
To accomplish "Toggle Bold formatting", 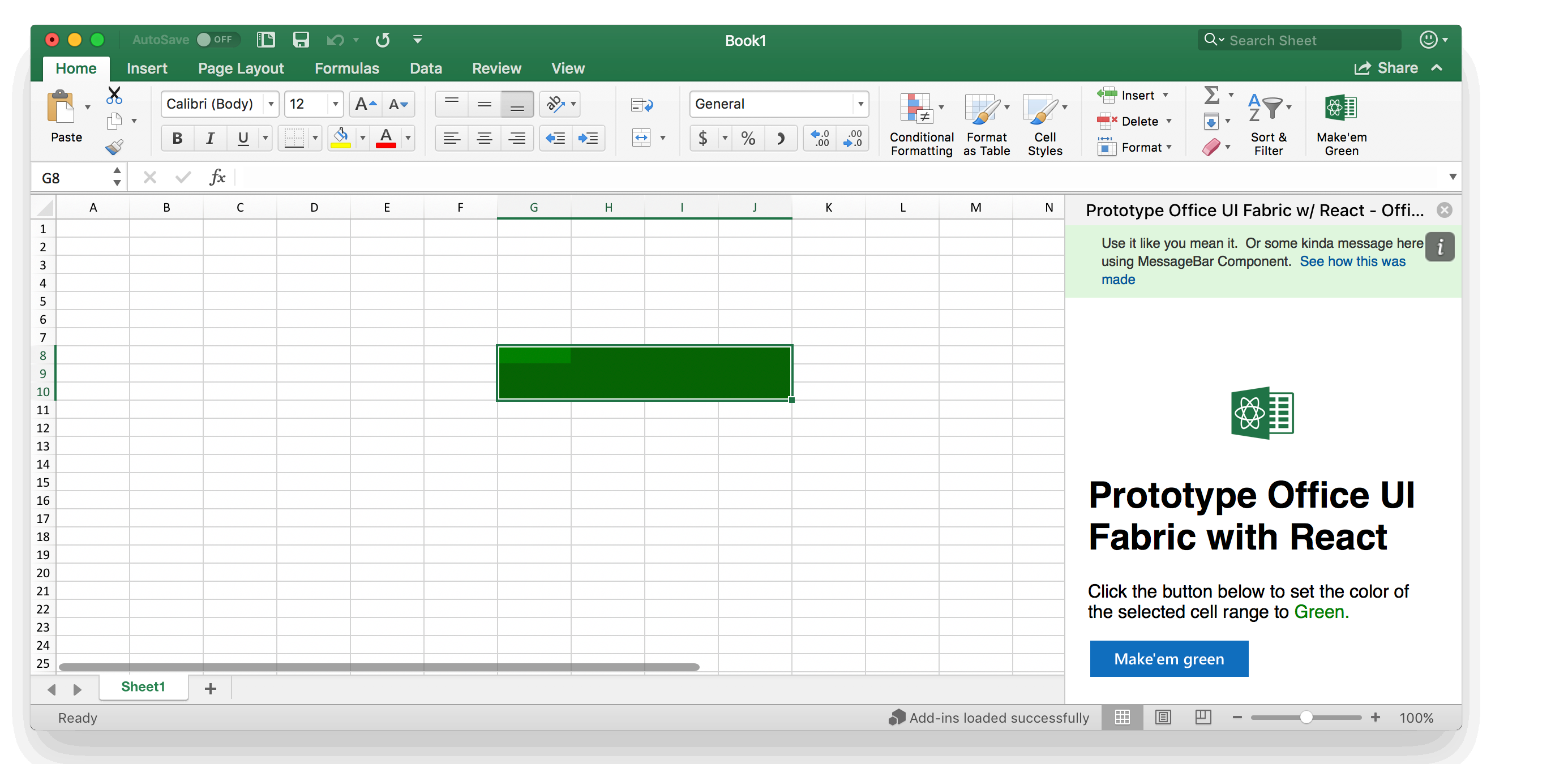I will click(x=177, y=138).
